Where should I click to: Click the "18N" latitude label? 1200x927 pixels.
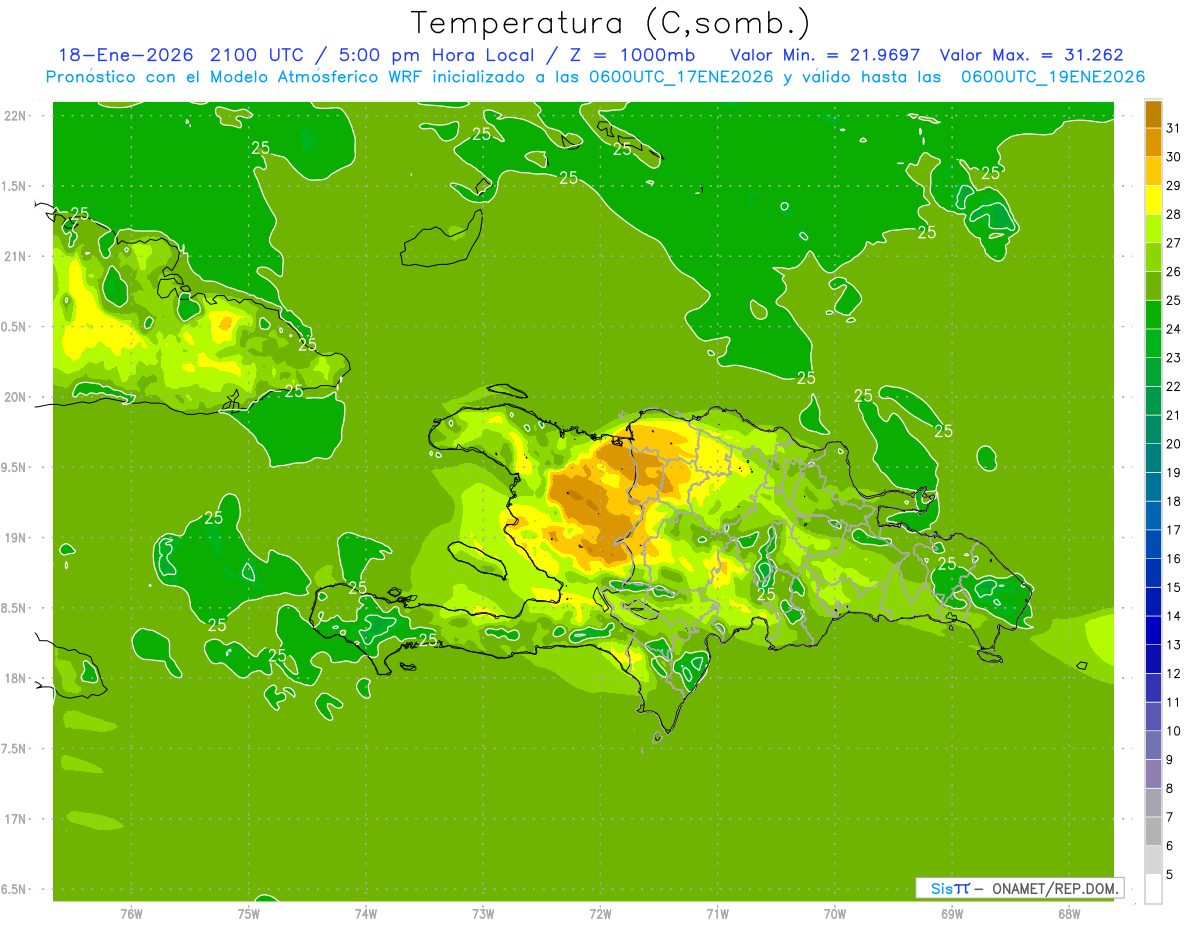tap(15, 678)
